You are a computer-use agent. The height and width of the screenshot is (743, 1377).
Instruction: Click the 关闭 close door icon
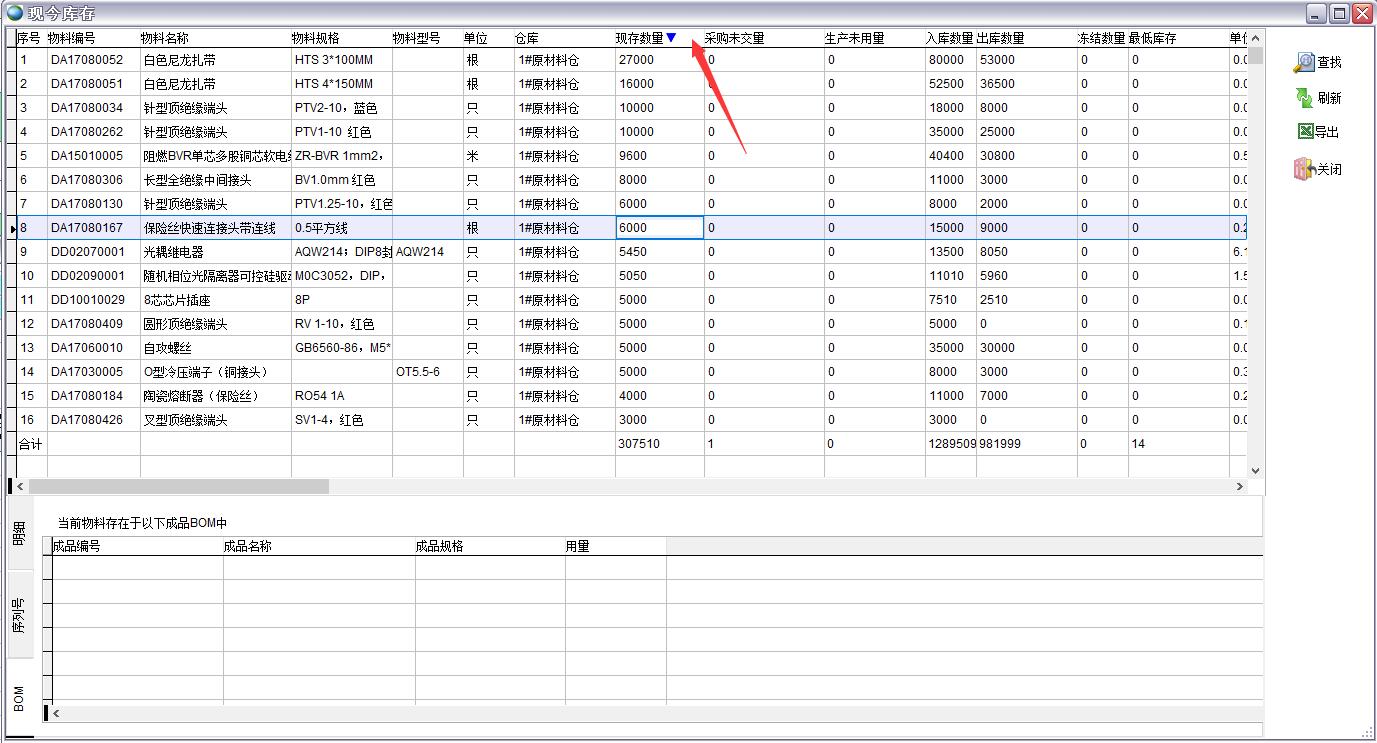pyautogui.click(x=1304, y=169)
